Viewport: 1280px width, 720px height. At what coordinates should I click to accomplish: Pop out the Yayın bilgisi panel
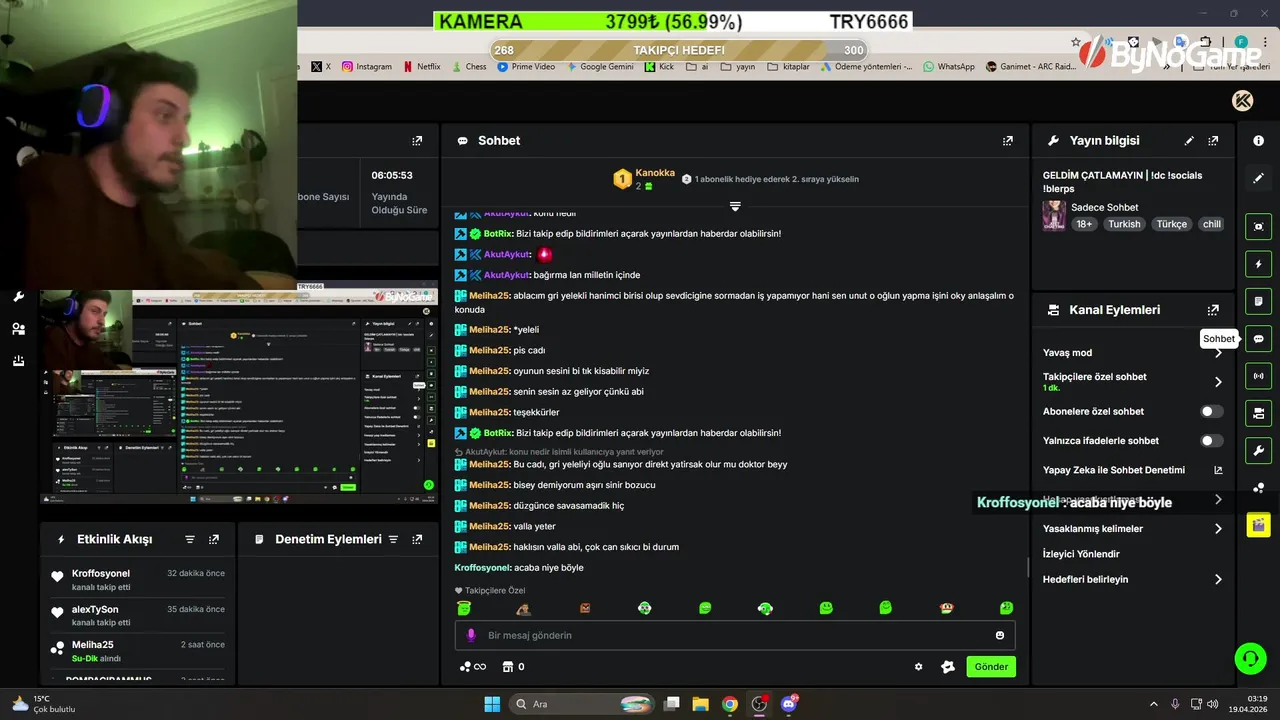pos(1213,141)
